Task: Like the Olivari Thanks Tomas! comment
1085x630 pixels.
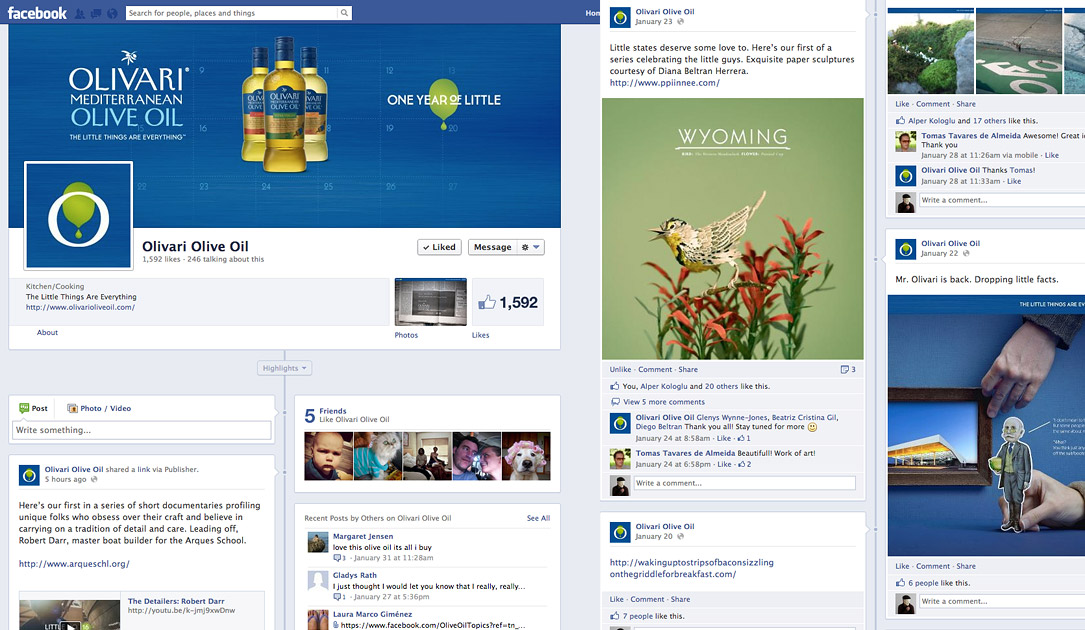Action: pyautogui.click(x=1014, y=181)
